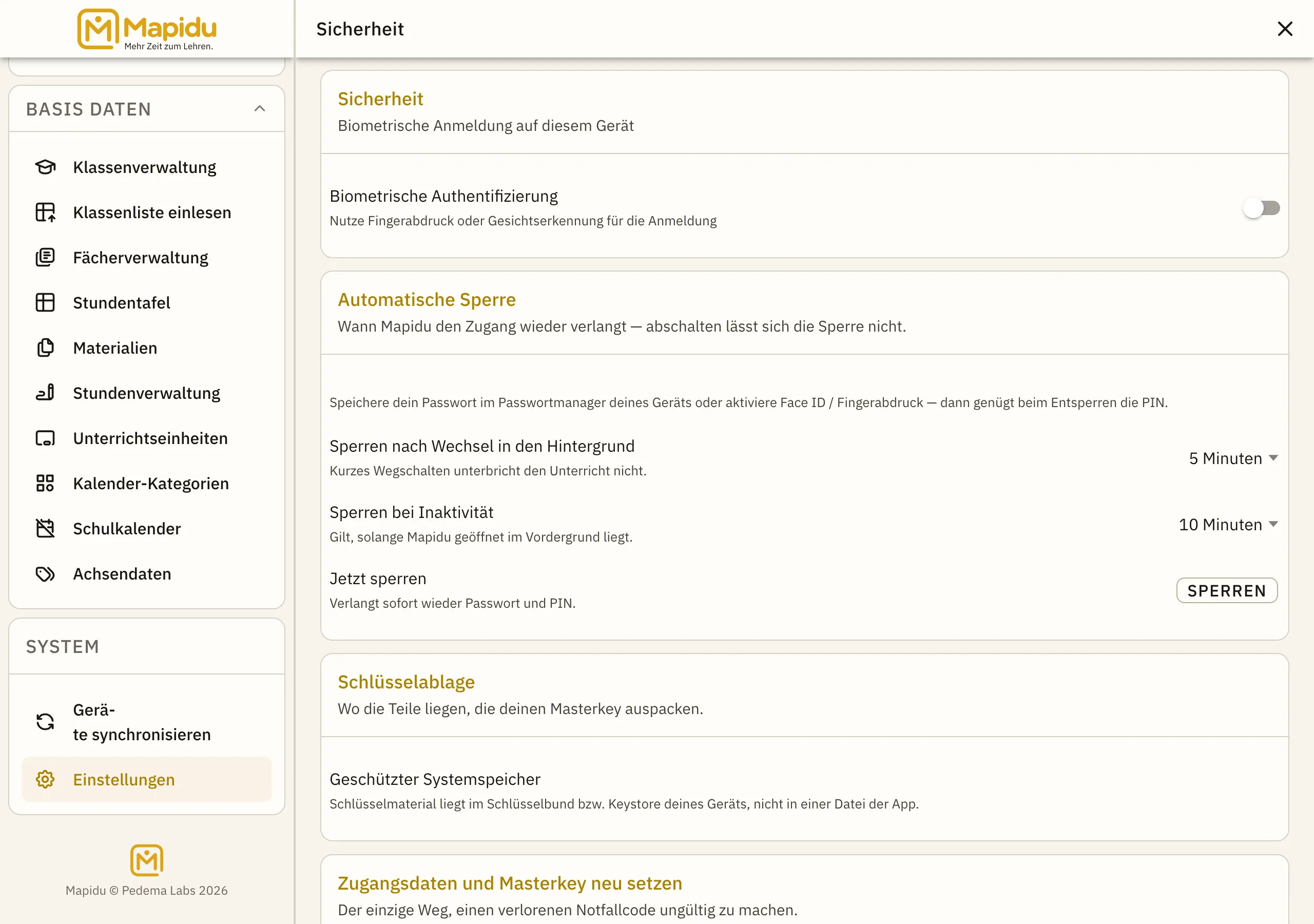The height and width of the screenshot is (924, 1314).
Task: Select Unterrichtseinheiten in sidebar
Action: [x=146, y=438]
